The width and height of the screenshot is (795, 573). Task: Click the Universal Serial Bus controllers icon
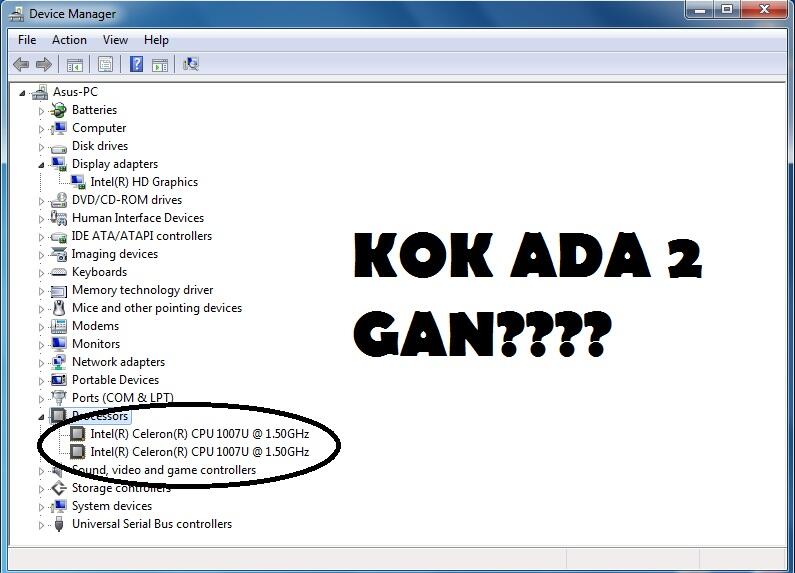(x=59, y=524)
